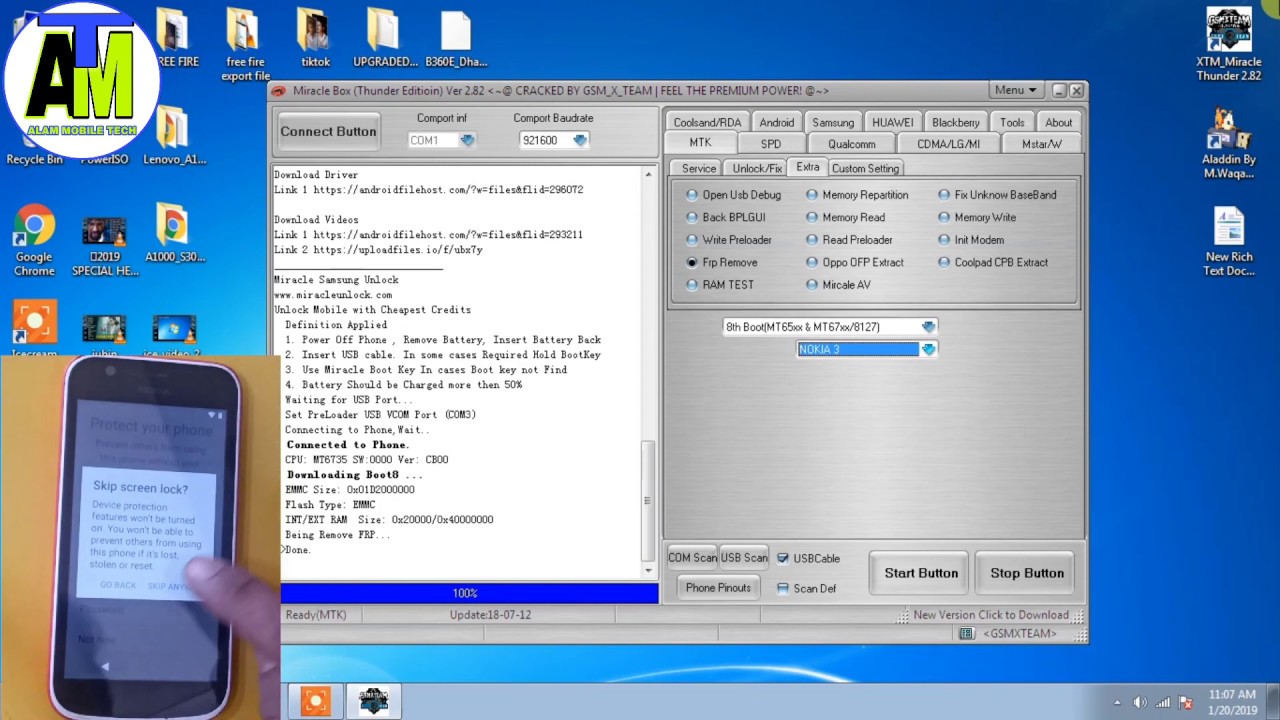Screen dimensions: 1280x720
Task: Open the Menu dropdown in title bar
Action: click(1015, 90)
